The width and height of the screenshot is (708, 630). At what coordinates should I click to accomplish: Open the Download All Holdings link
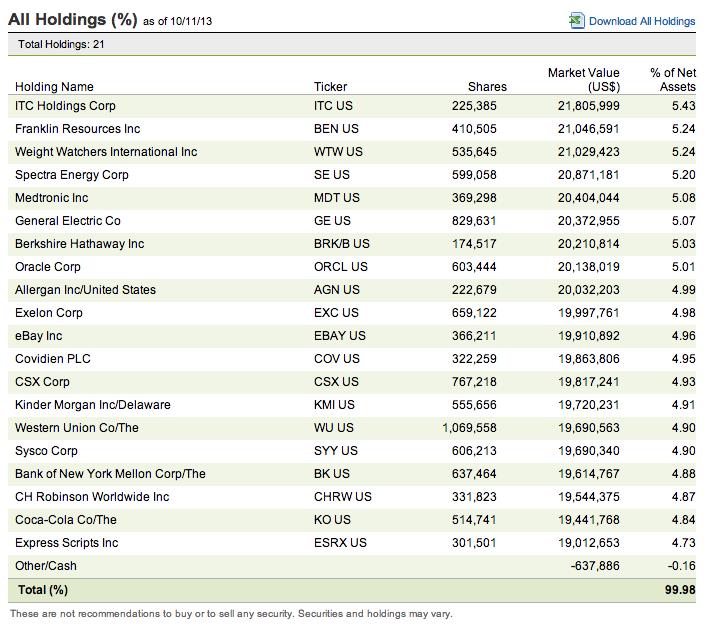[x=642, y=21]
